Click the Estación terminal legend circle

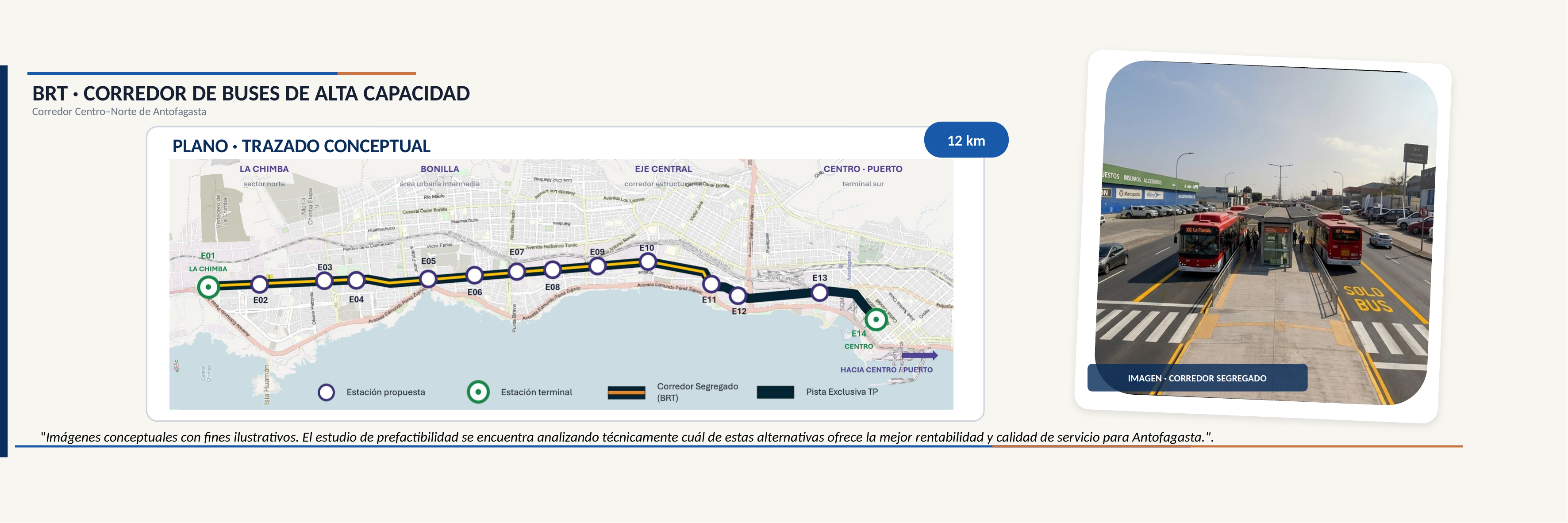[x=478, y=392]
